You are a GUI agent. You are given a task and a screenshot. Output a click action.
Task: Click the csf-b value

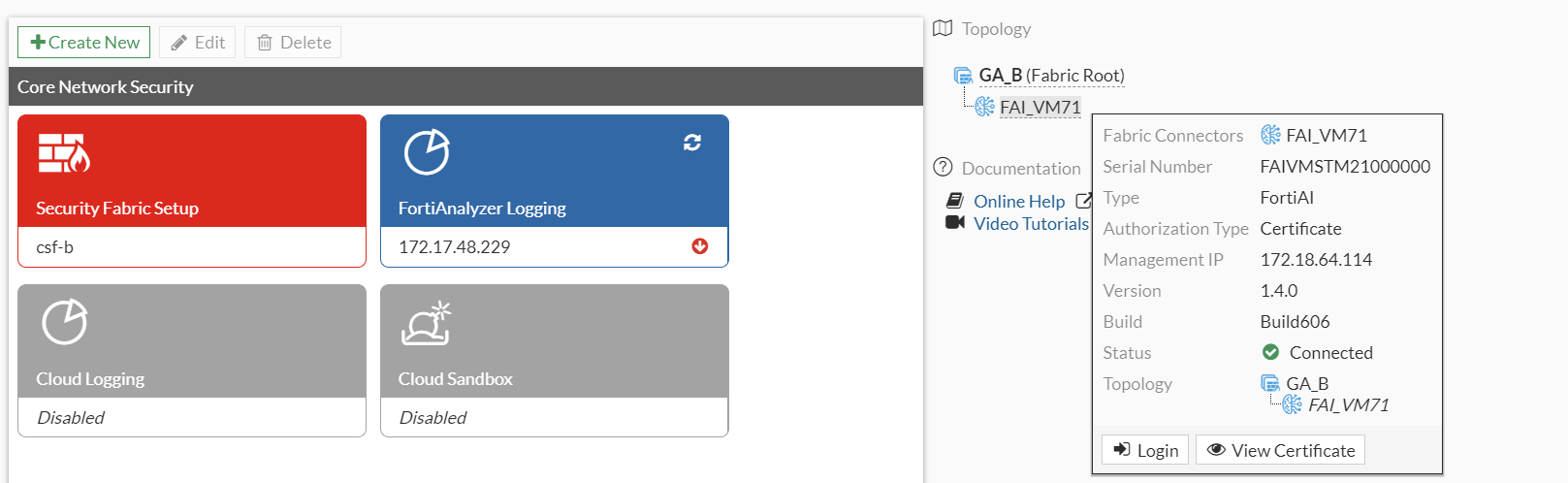point(55,247)
